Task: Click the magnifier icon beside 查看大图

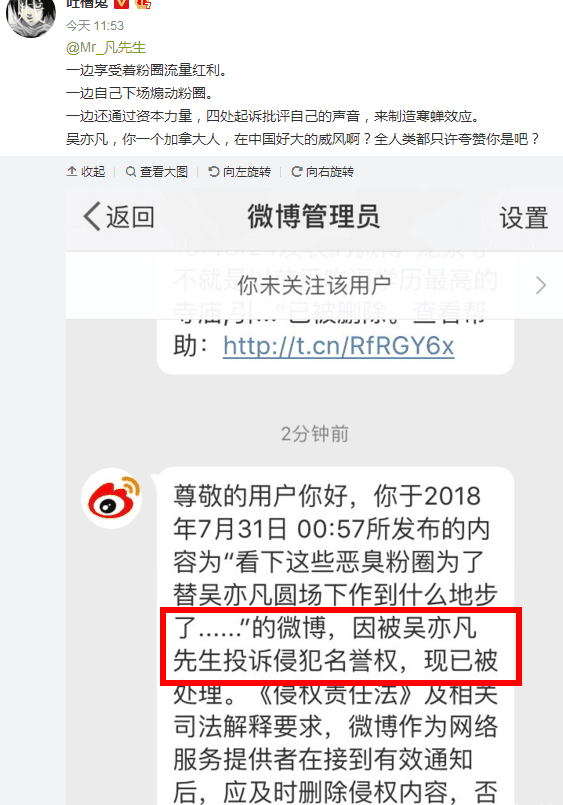Action: pyautogui.click(x=131, y=171)
